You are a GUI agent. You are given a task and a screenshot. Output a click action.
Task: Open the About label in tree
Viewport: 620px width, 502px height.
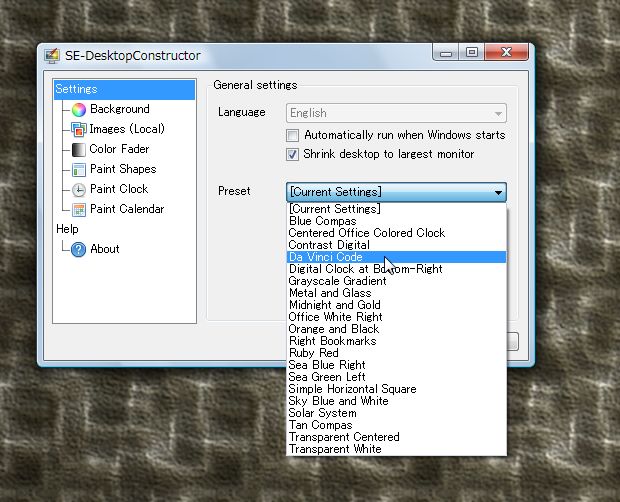click(104, 249)
